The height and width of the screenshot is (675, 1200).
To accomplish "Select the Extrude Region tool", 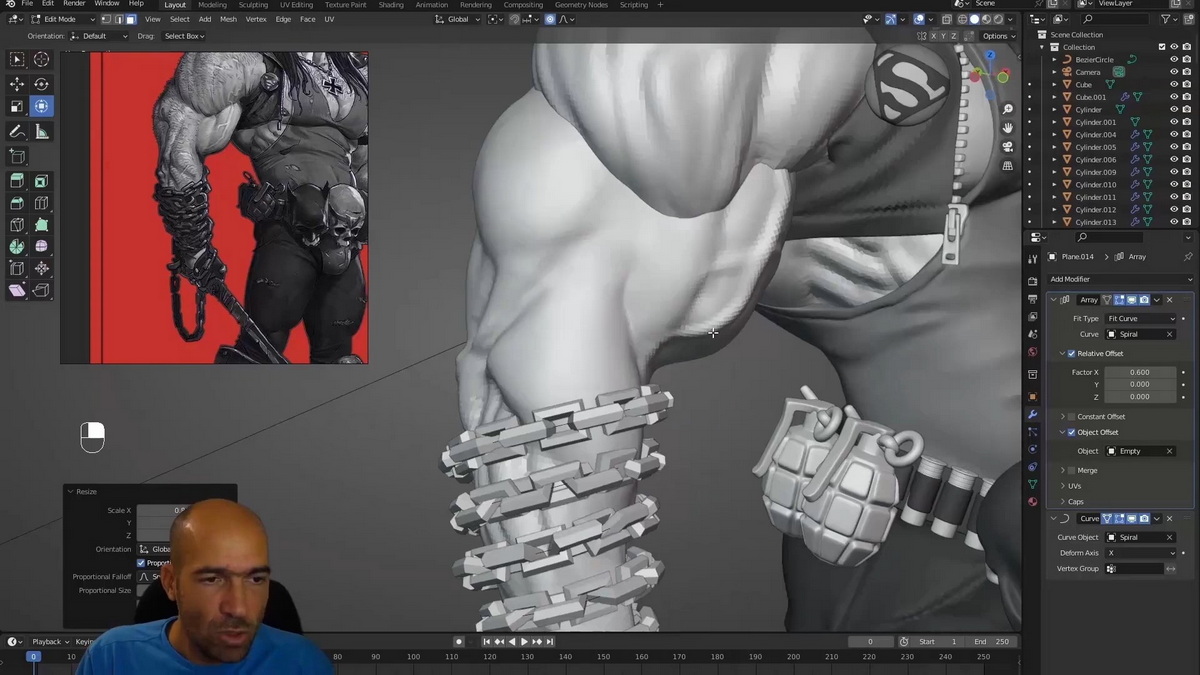I will pyautogui.click(x=17, y=181).
